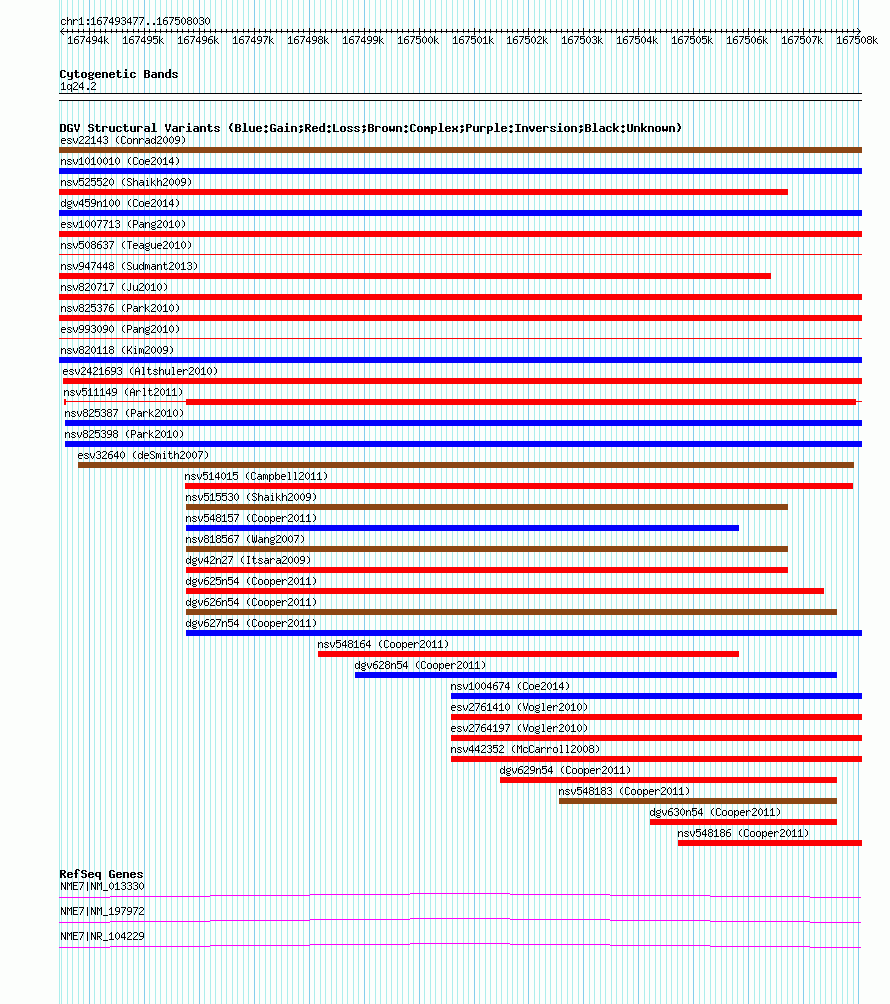Click esv32640 (deSmith2007) label
This screenshot has height=1004, width=890.
143,455
